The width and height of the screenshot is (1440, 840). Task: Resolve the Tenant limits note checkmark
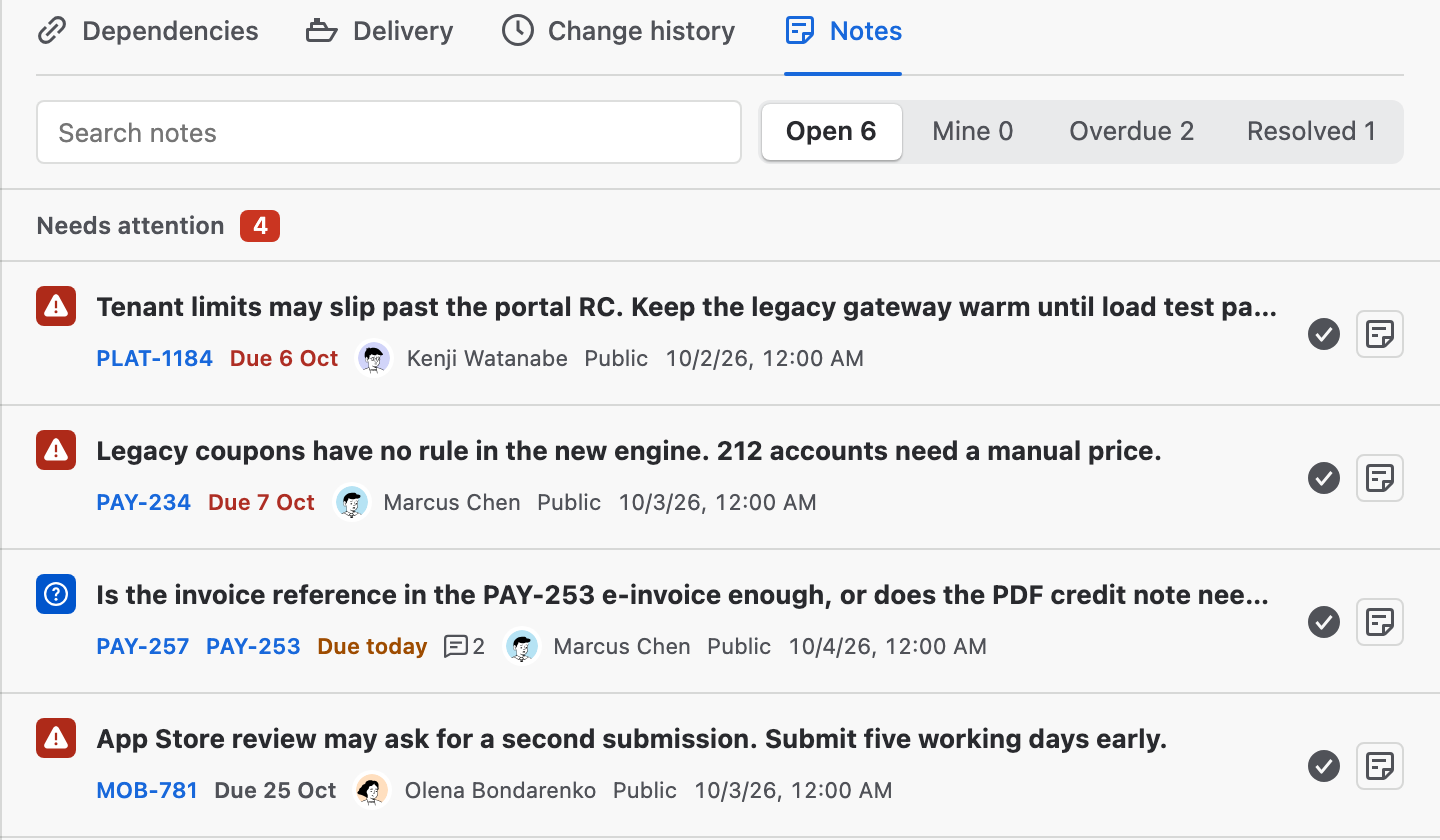(x=1324, y=334)
